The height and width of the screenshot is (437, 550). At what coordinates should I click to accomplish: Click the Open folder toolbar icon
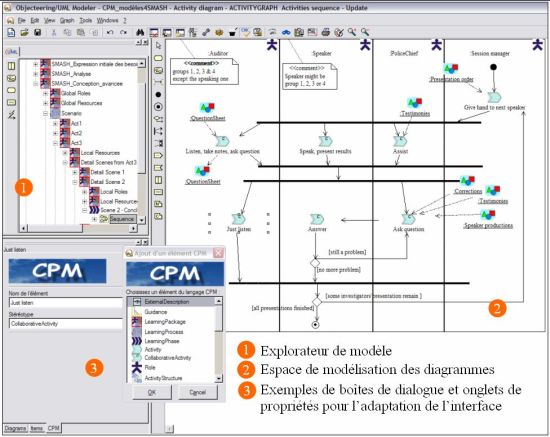pyautogui.click(x=24, y=33)
